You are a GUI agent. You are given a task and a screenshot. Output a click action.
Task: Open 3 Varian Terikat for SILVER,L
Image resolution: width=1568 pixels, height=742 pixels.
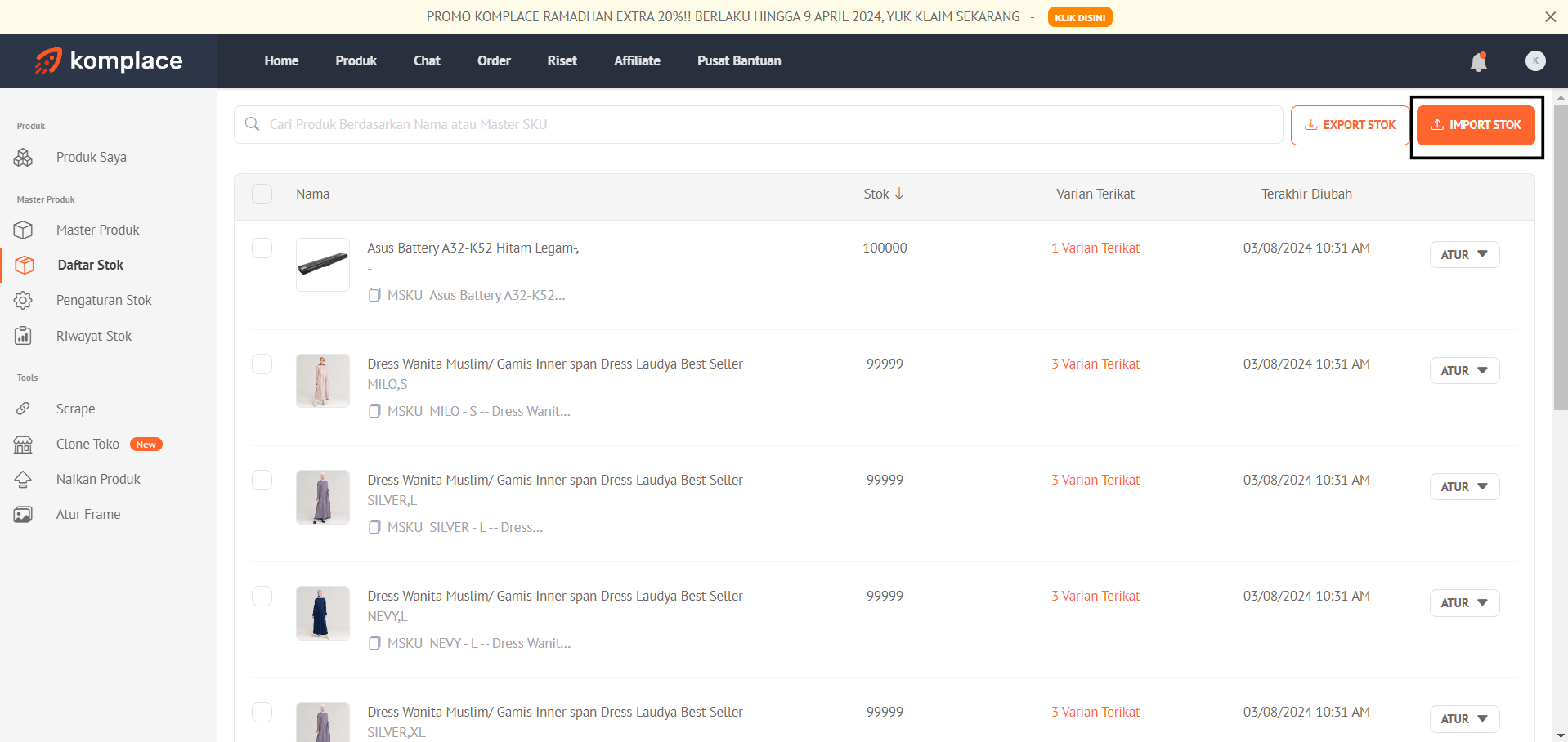[x=1095, y=480]
